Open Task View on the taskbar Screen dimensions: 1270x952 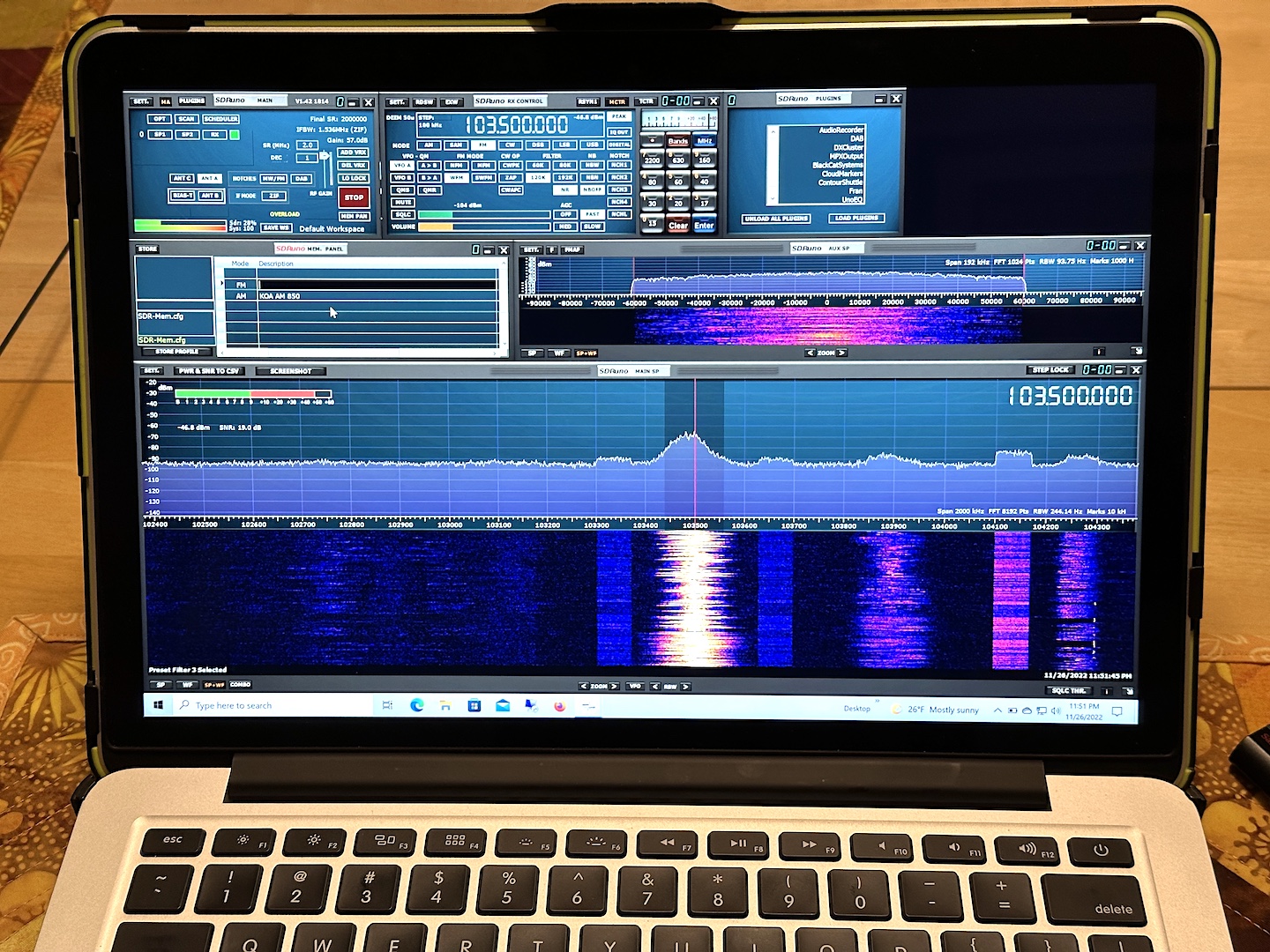click(387, 705)
